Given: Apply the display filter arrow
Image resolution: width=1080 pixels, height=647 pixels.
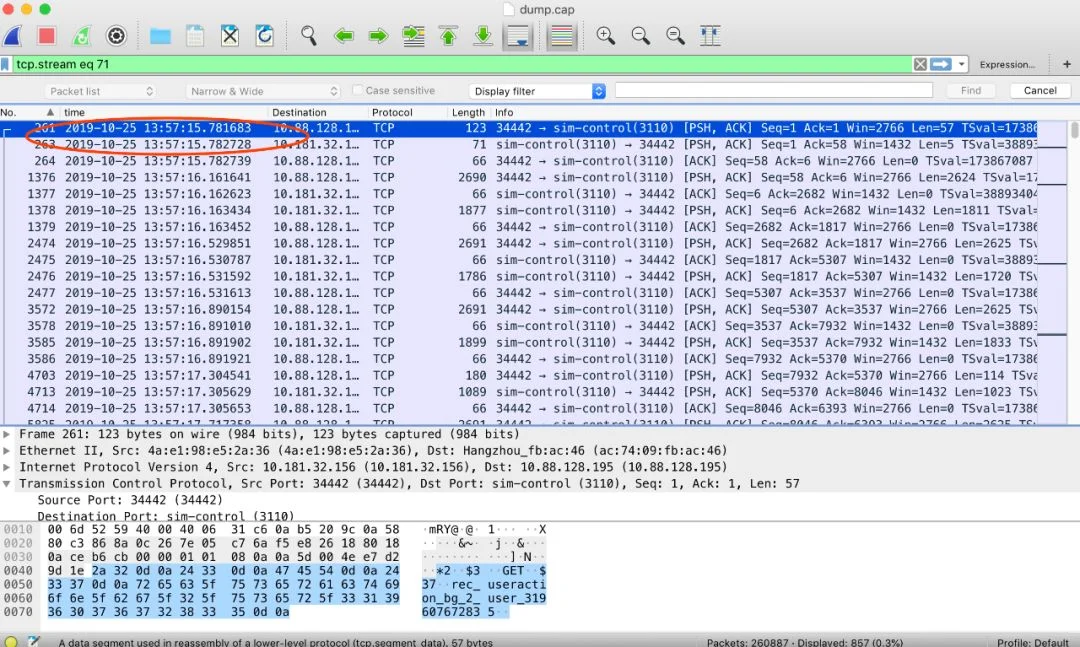Looking at the screenshot, I should pos(940,64).
